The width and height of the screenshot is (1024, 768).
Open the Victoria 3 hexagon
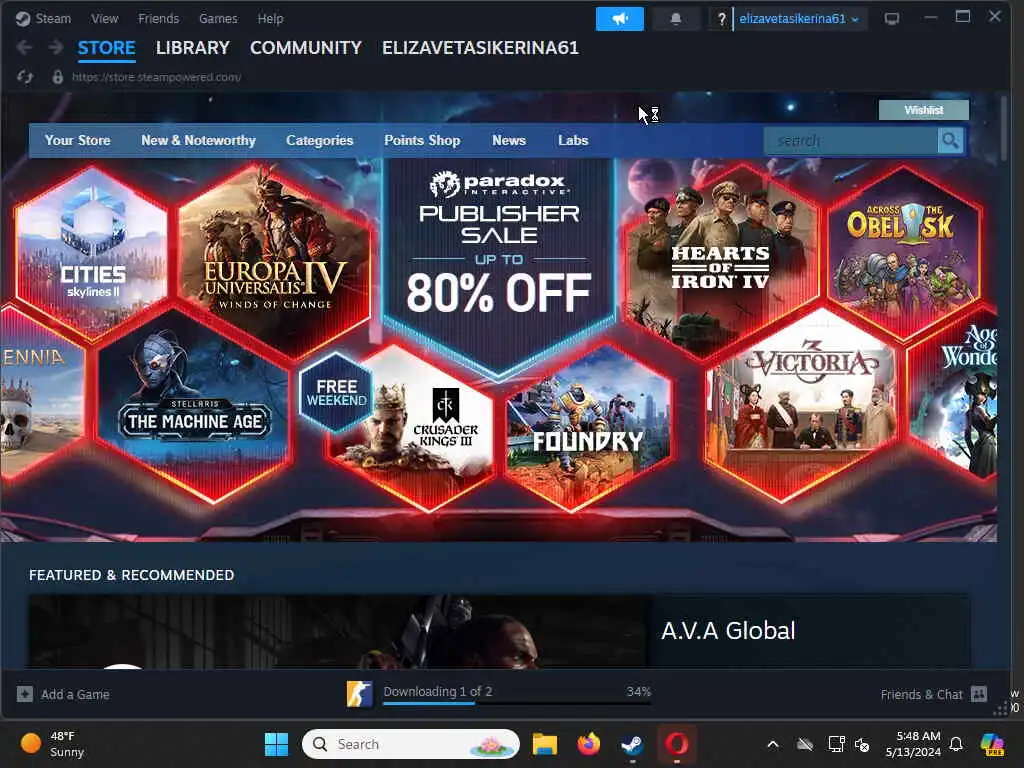(803, 405)
